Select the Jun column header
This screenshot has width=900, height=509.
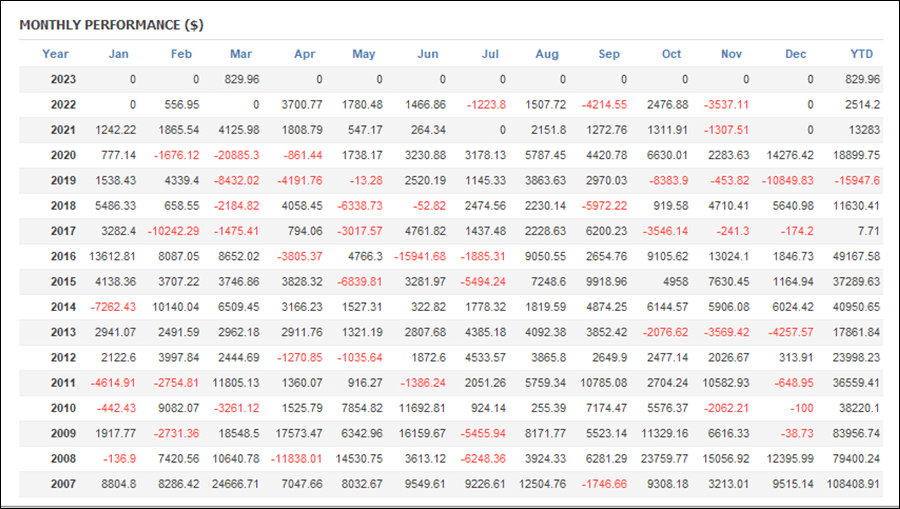pyautogui.click(x=428, y=54)
